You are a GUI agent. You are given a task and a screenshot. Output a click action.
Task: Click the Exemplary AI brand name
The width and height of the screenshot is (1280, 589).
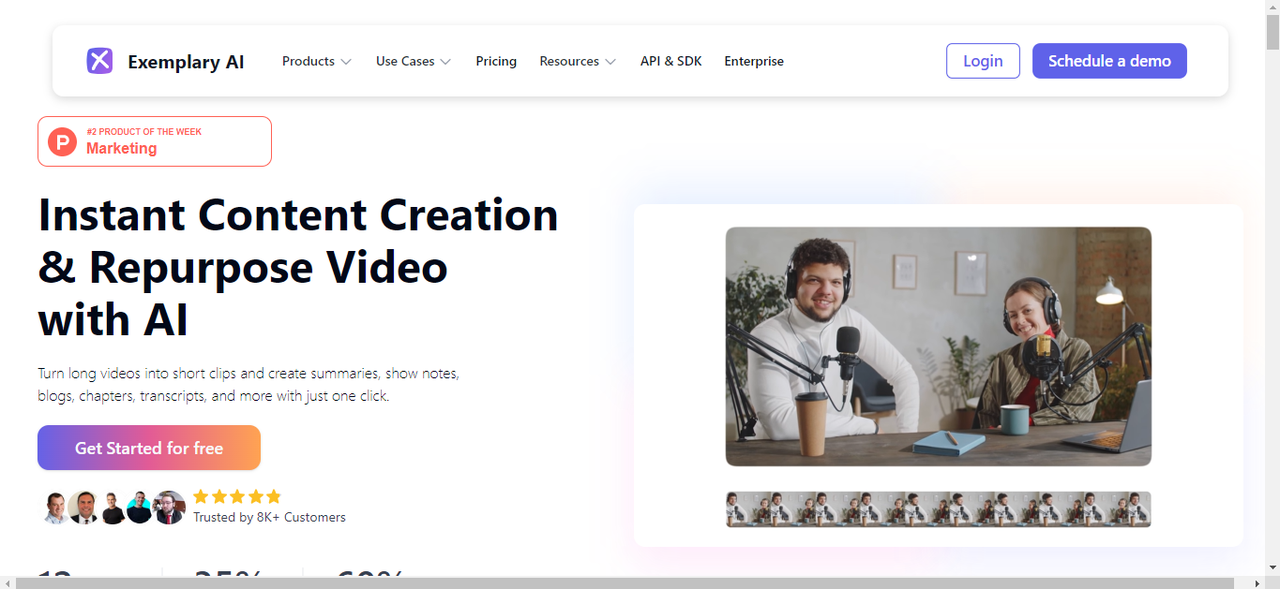pyautogui.click(x=186, y=62)
